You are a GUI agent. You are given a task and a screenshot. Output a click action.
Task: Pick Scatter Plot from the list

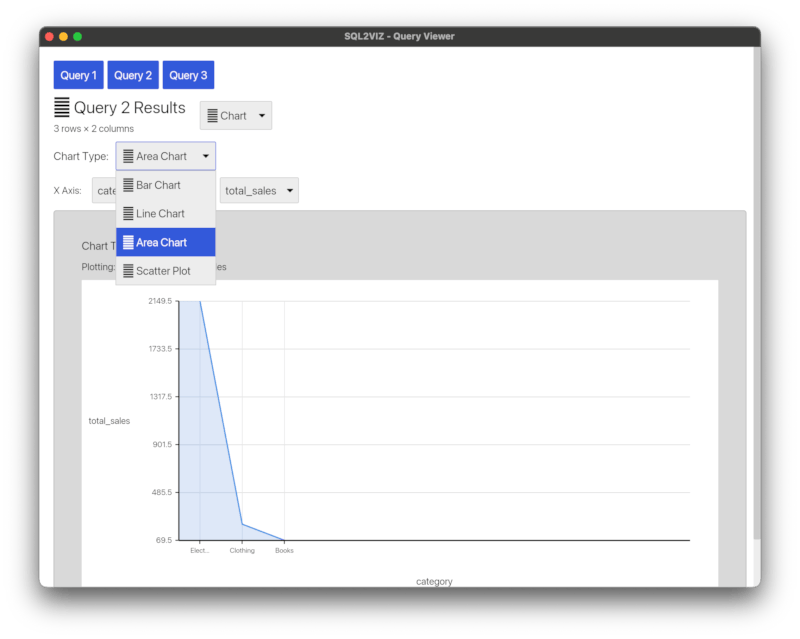point(165,271)
